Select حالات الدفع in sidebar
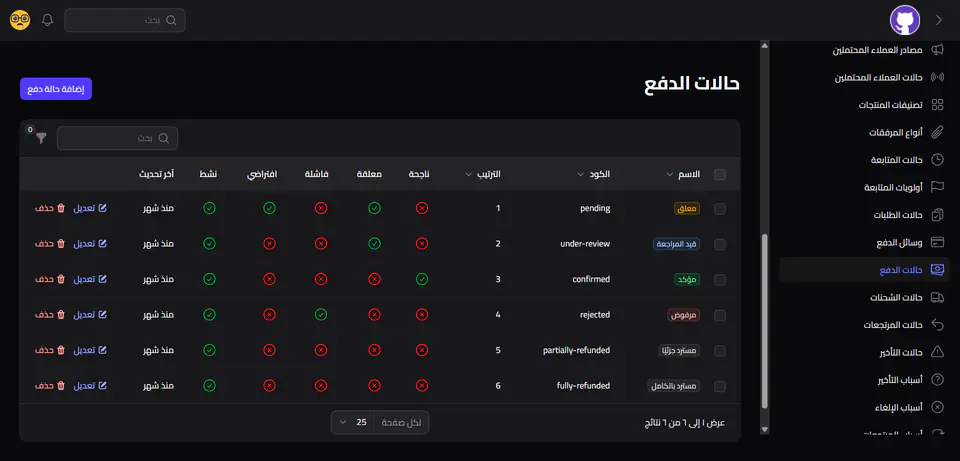 click(864, 269)
